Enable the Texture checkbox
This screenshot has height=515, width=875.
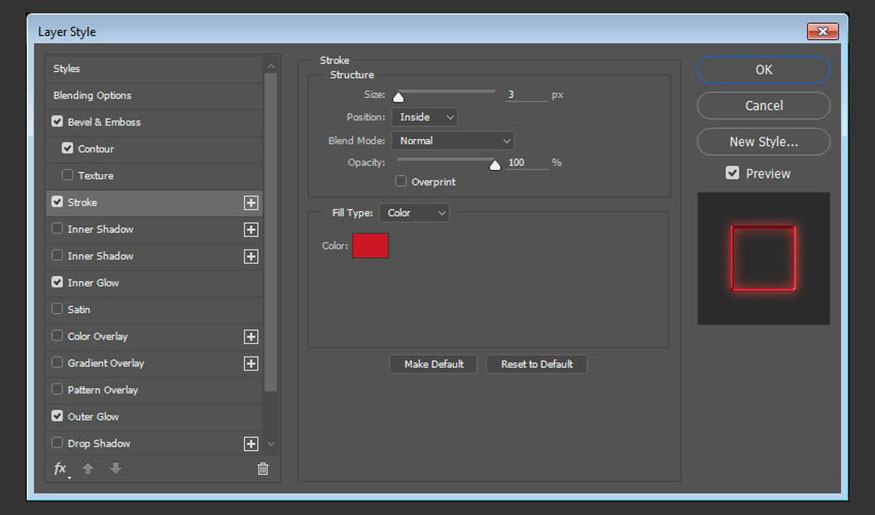click(x=68, y=175)
